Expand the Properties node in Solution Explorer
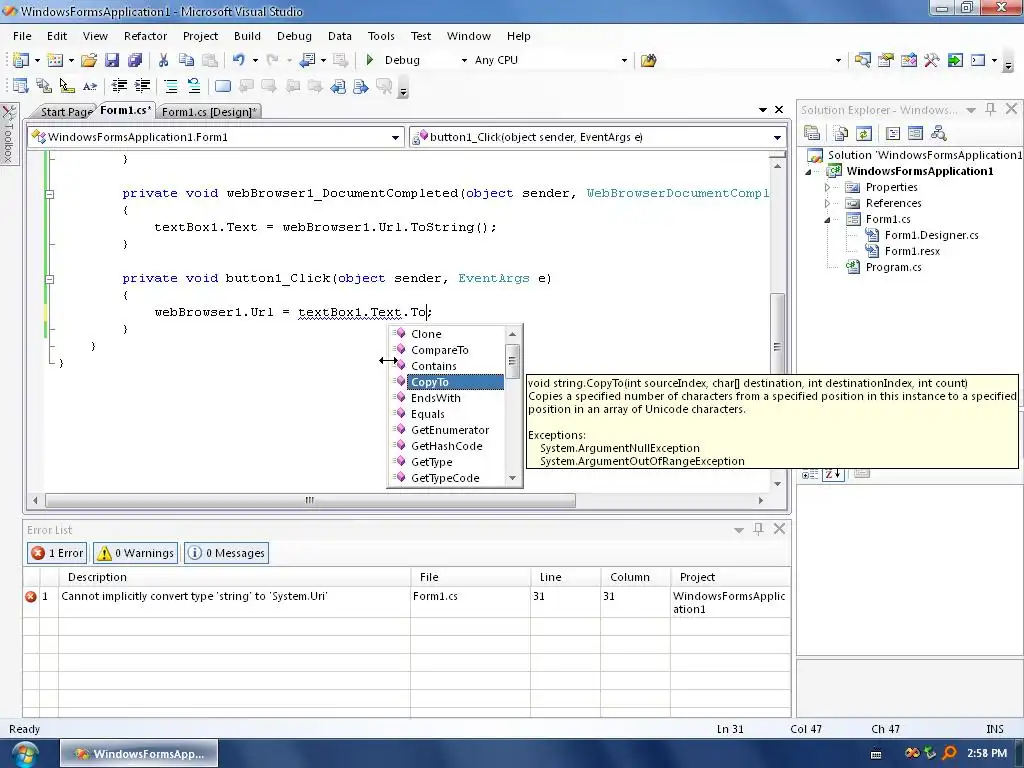Viewport: 1024px width, 768px height. coord(827,187)
